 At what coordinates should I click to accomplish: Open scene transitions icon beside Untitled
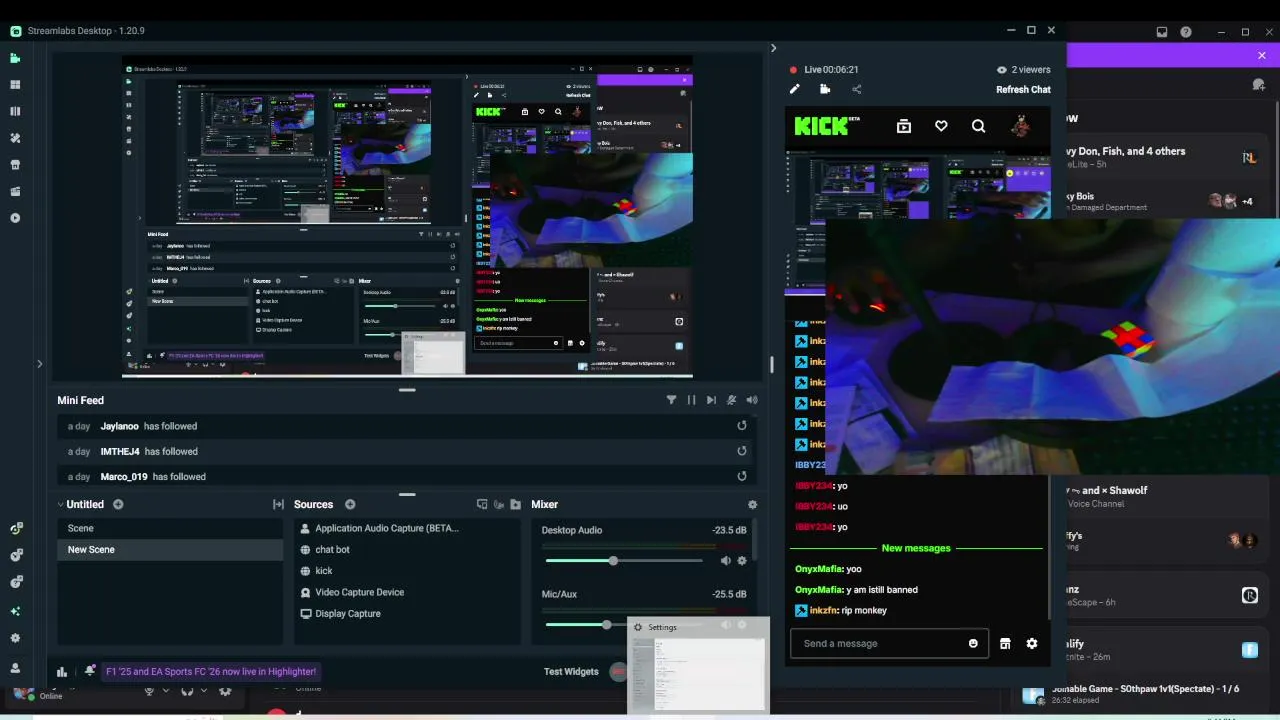[278, 505]
